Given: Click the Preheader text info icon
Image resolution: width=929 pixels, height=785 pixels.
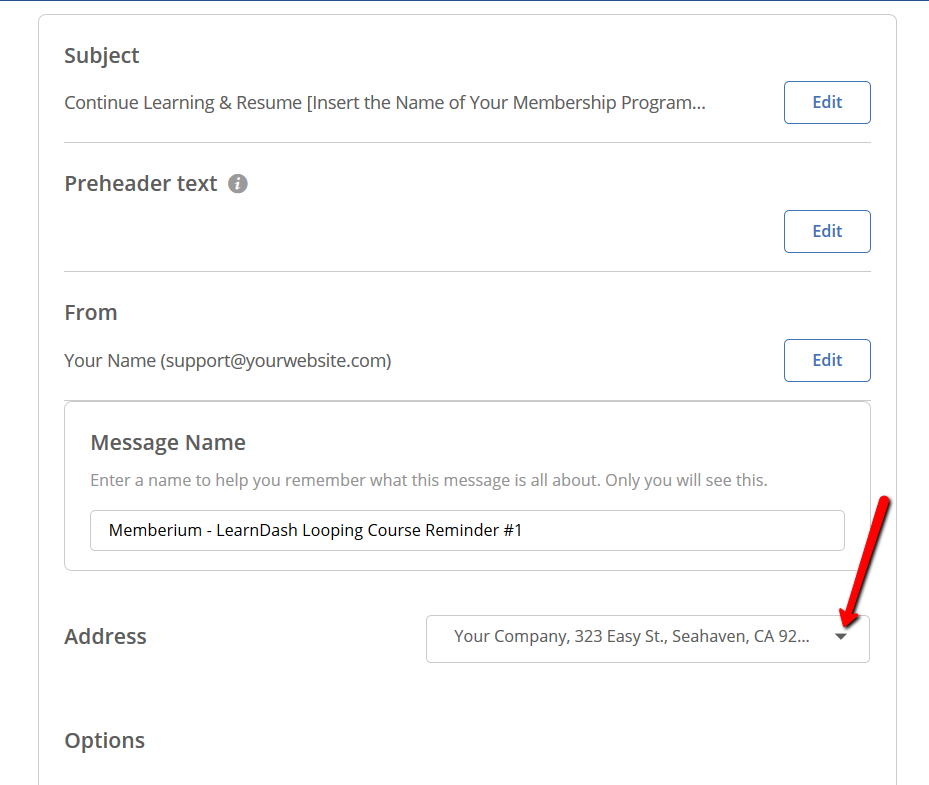Looking at the screenshot, I should click(x=238, y=184).
